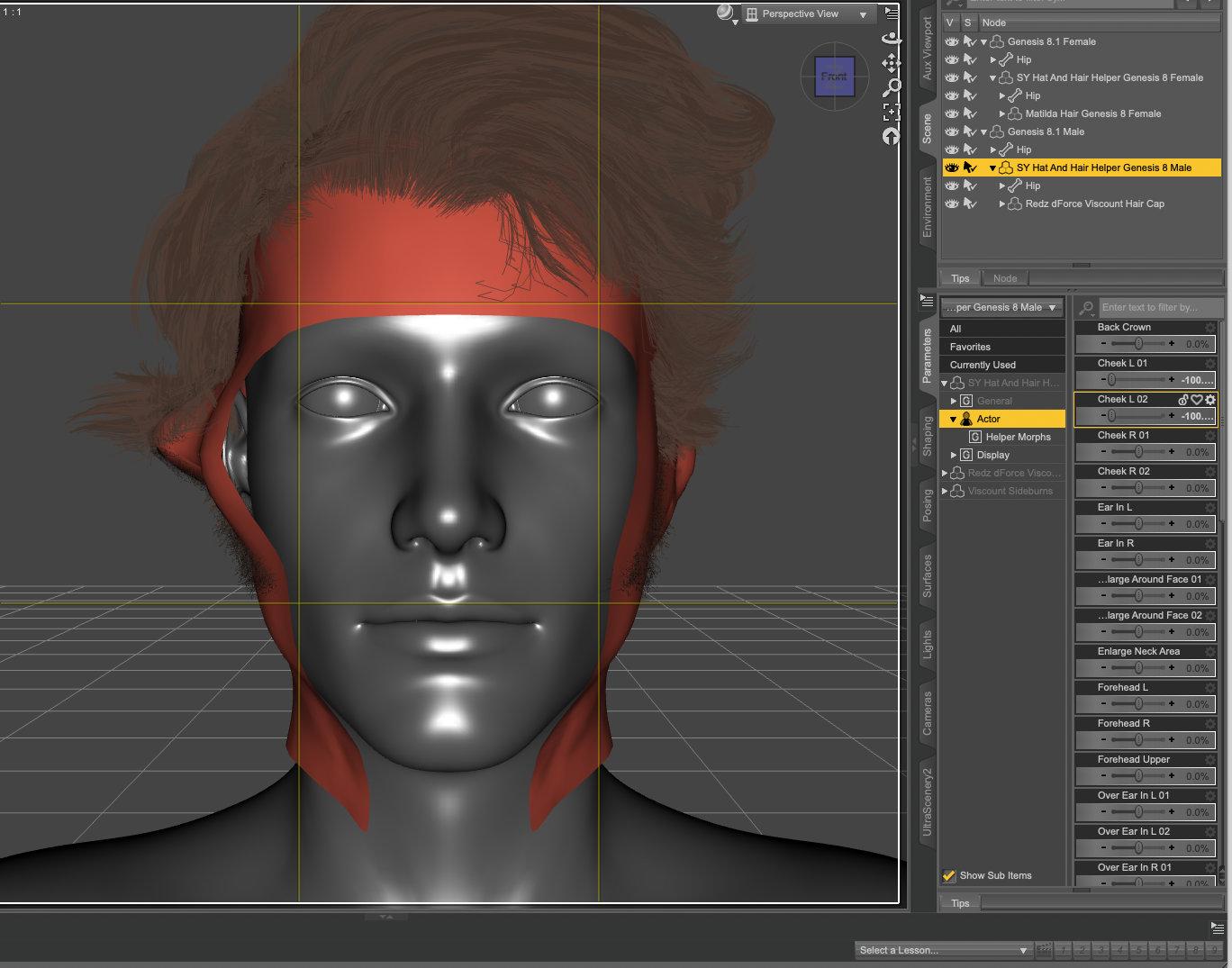Screen dimensions: 1232x968
Task: Click the orbit camera icon in viewport
Action: click(x=891, y=38)
